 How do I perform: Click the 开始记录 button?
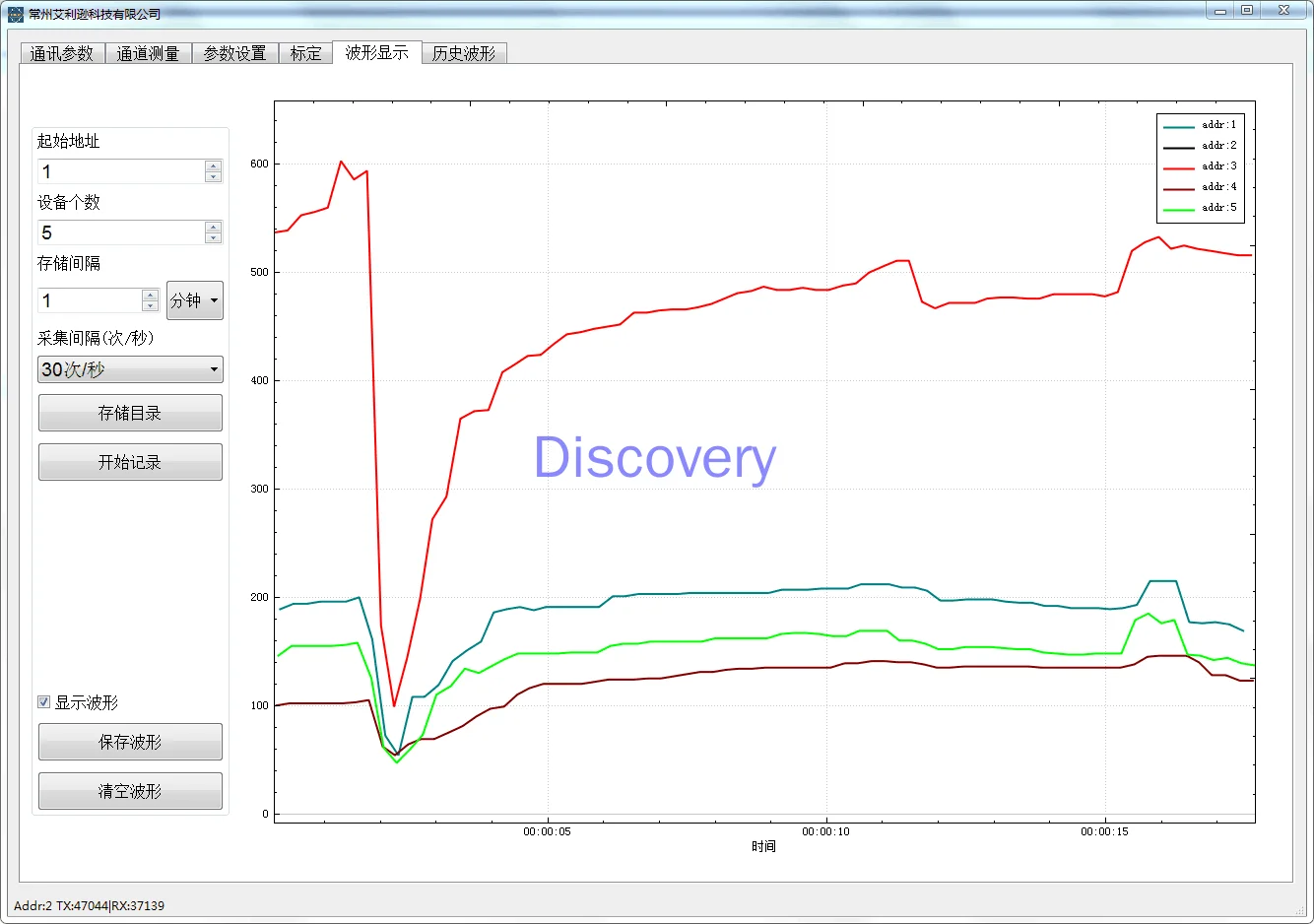(x=130, y=462)
